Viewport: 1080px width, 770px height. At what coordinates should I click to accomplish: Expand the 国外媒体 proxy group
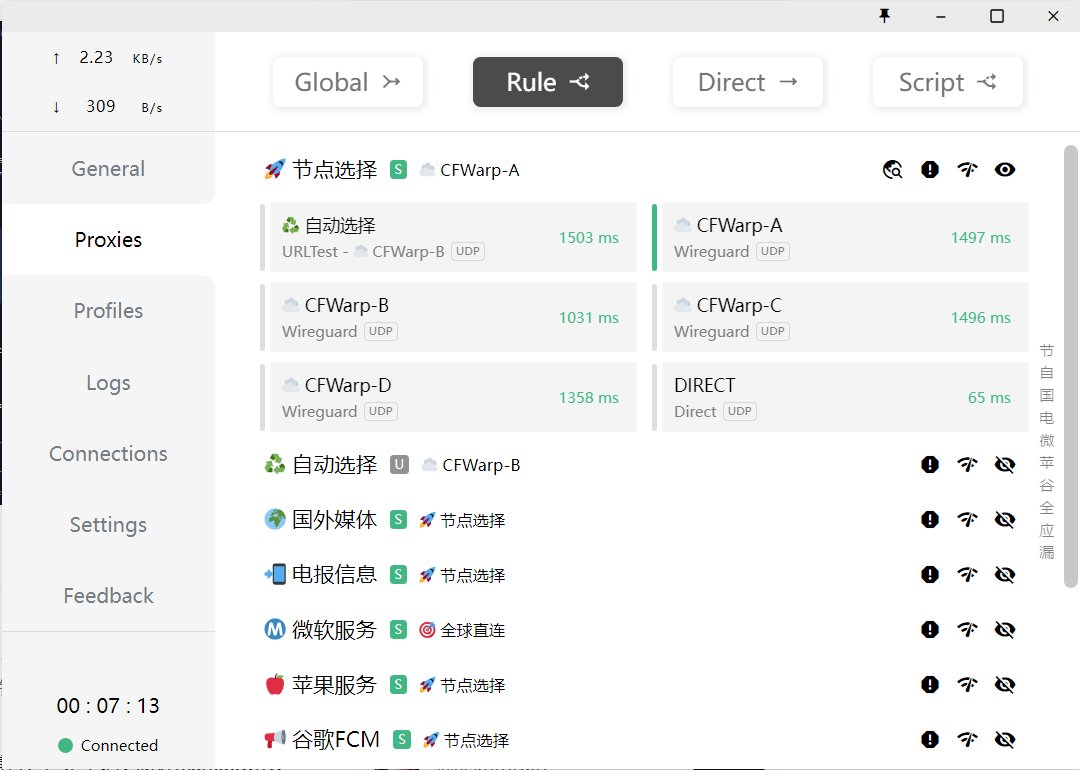click(340, 519)
